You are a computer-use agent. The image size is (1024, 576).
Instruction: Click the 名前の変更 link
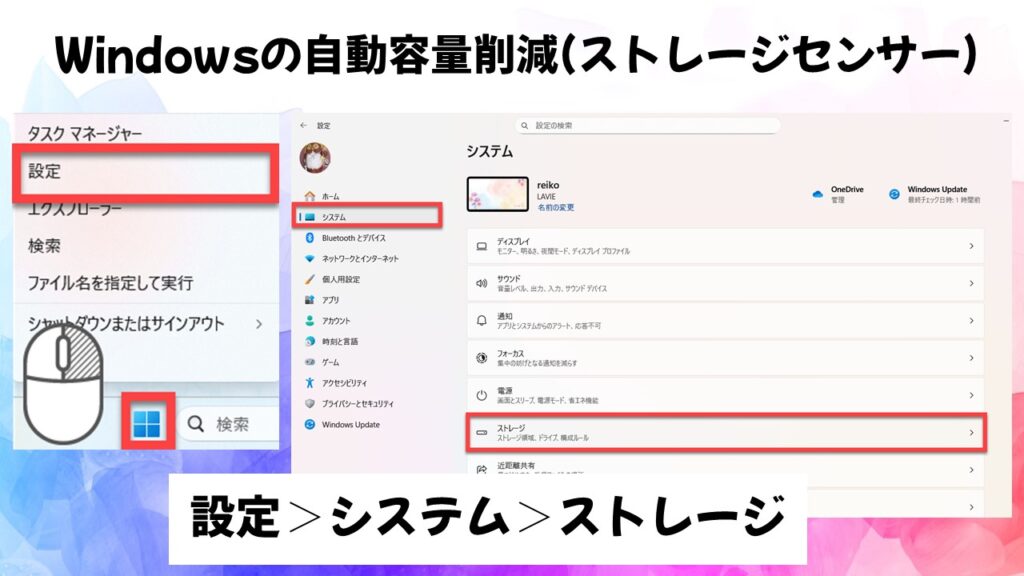[555, 207]
